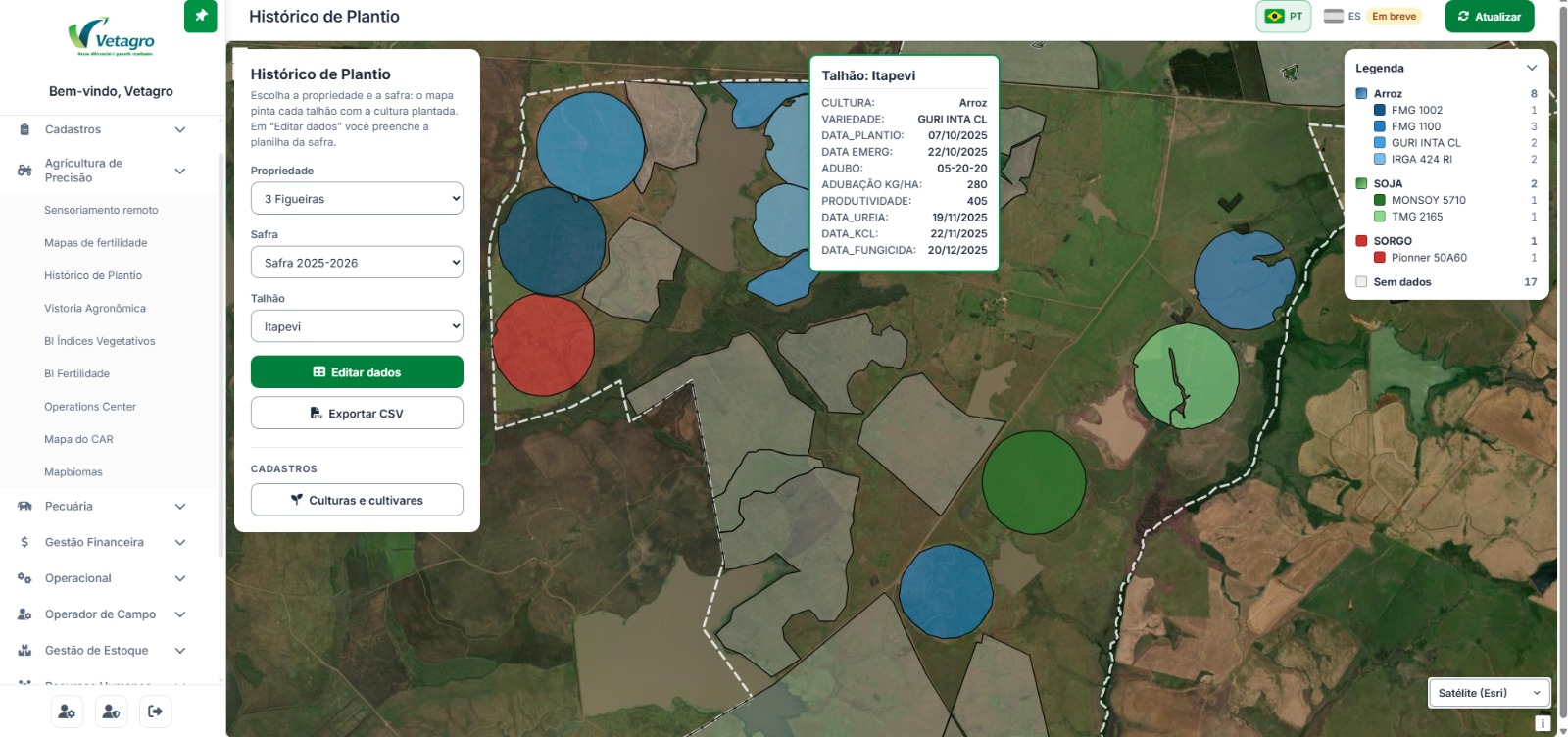Click the Gestão de Estoque boxes icon
This screenshot has height=737, width=1568.
24,651
